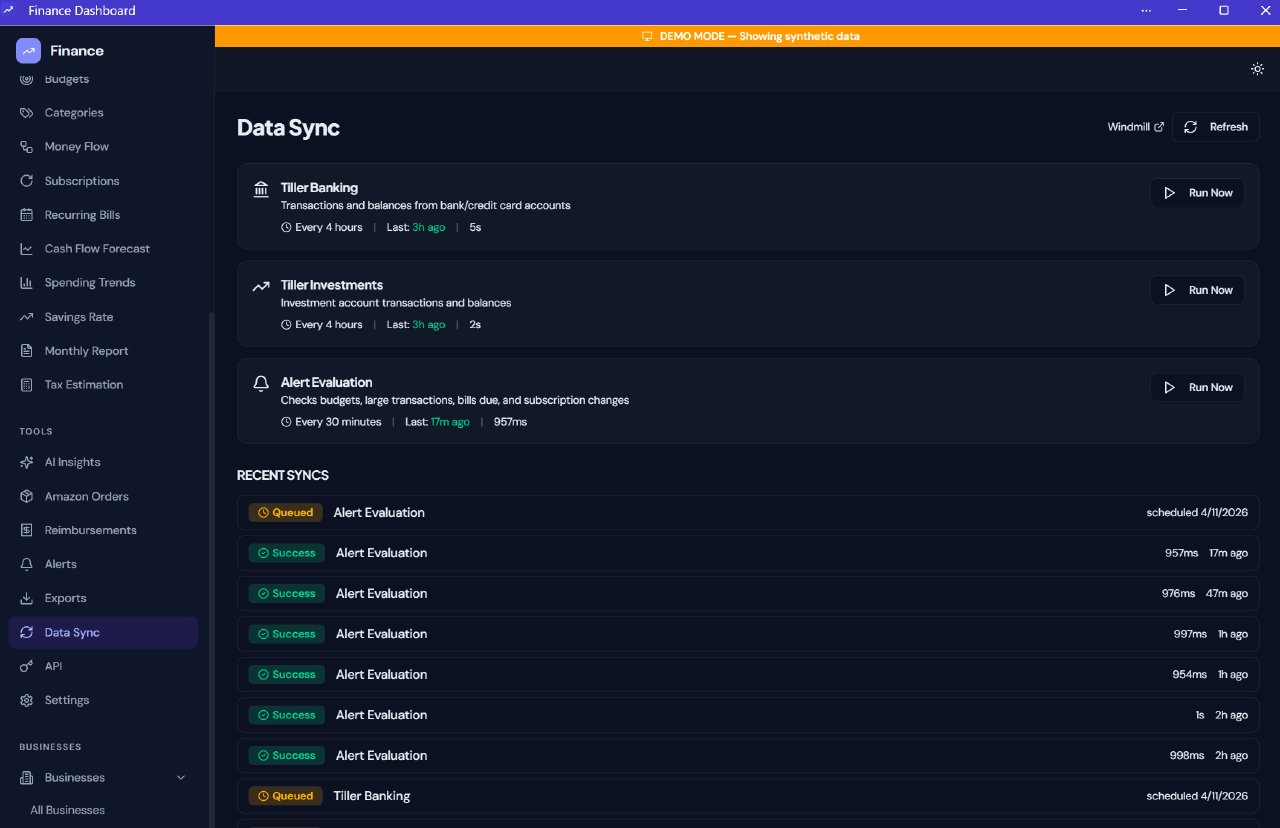Screen dimensions: 1280x828
Task: Select the Cash Flow Forecast chart icon
Action: pos(25,248)
